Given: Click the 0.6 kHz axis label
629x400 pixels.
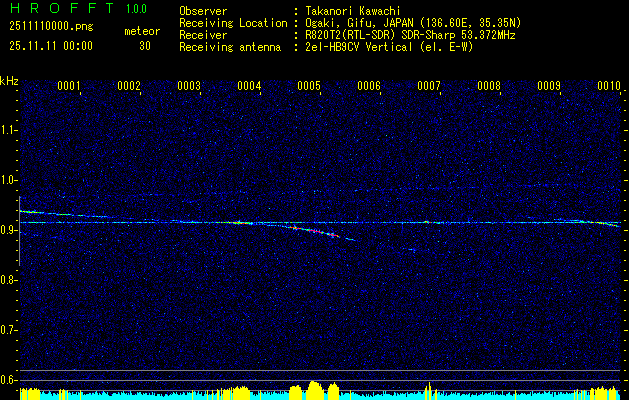Looking at the screenshot, I should tap(8, 380).
